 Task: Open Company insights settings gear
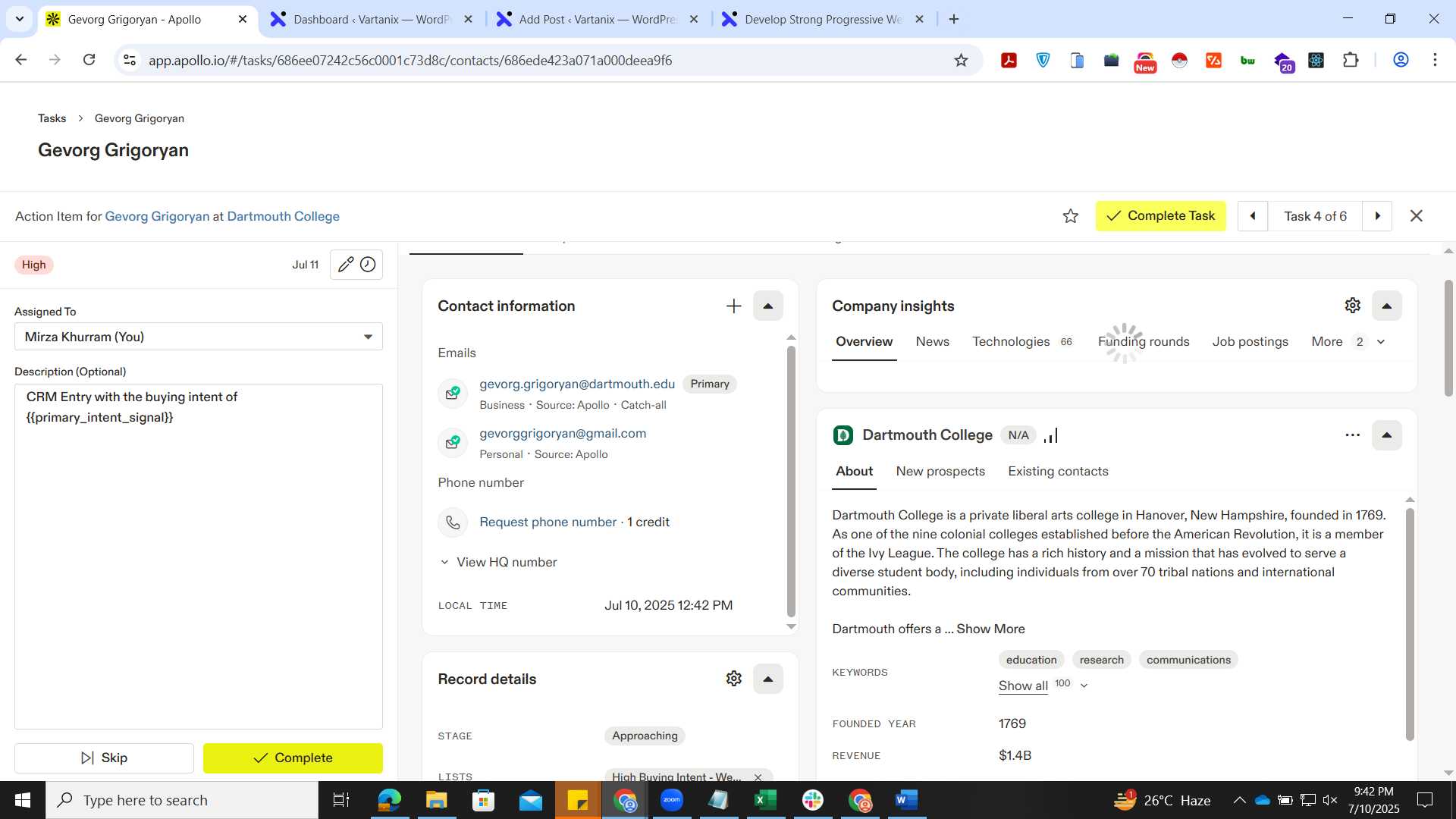point(1352,306)
